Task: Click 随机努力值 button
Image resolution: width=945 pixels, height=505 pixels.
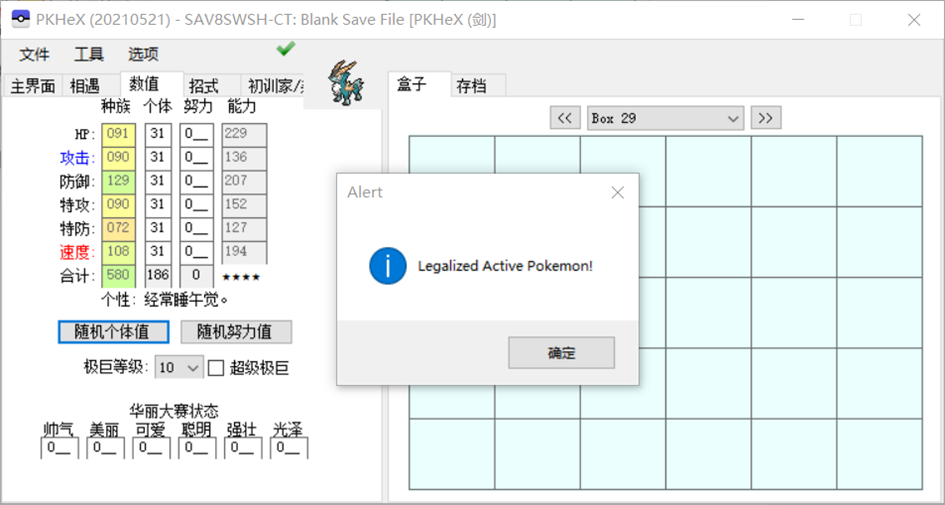Action: [236, 331]
